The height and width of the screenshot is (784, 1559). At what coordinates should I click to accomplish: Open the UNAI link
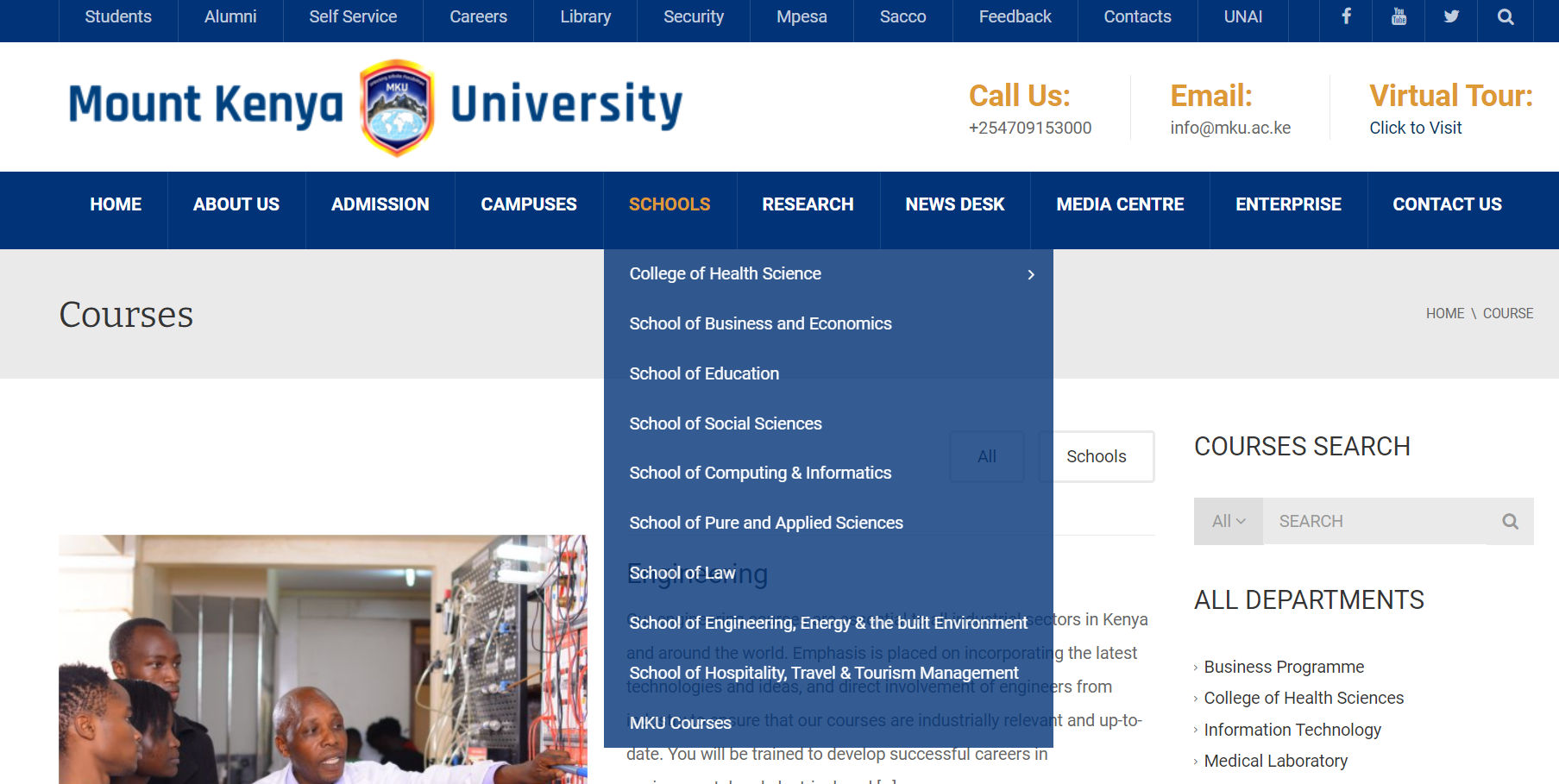click(x=1243, y=16)
